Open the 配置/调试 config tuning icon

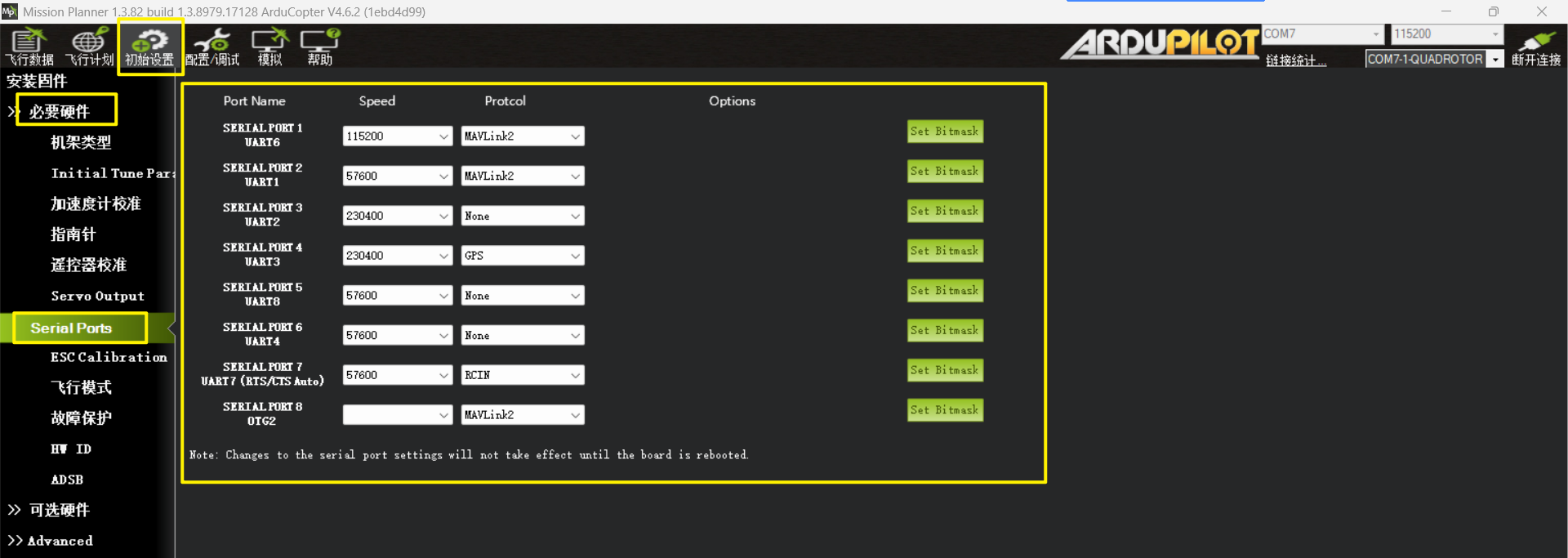tap(212, 47)
